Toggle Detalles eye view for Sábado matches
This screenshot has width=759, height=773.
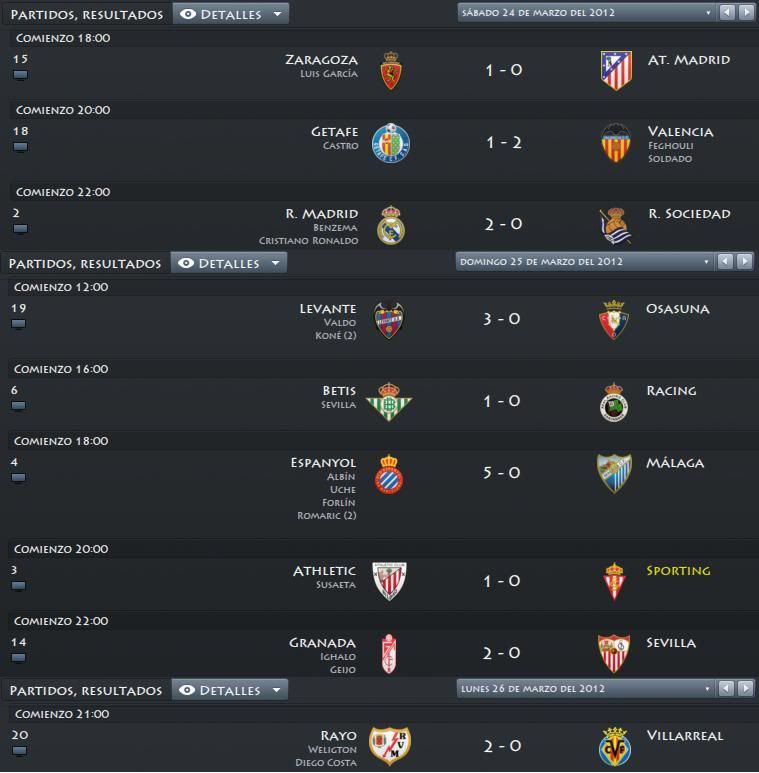click(x=230, y=14)
